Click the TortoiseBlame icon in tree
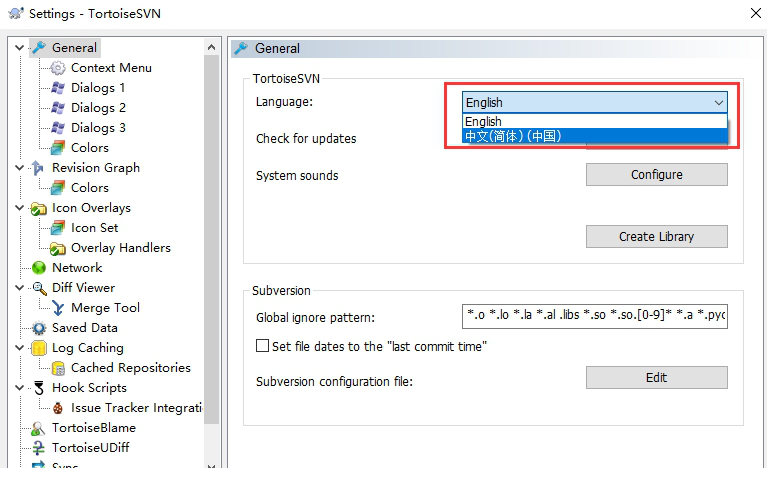 pos(39,428)
